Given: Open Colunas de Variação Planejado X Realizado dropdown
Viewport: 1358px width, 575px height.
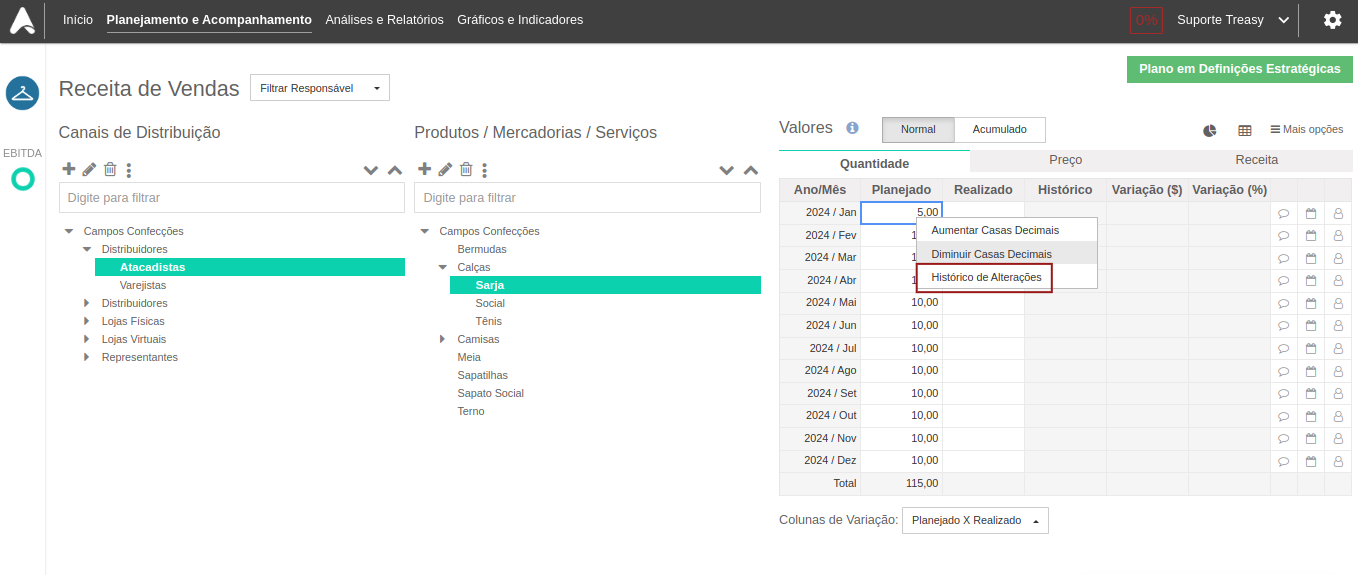Looking at the screenshot, I should (x=975, y=521).
